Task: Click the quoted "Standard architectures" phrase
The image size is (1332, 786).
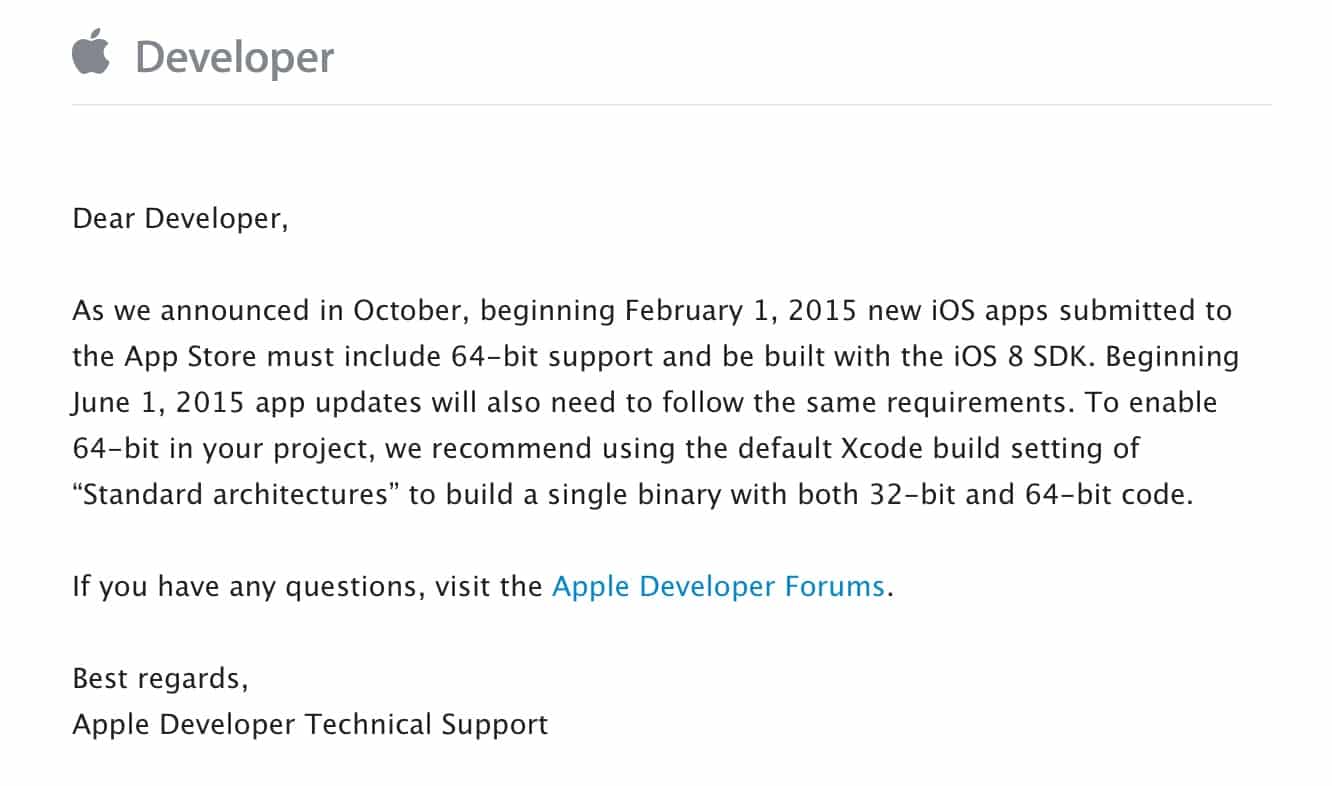Action: [236, 494]
